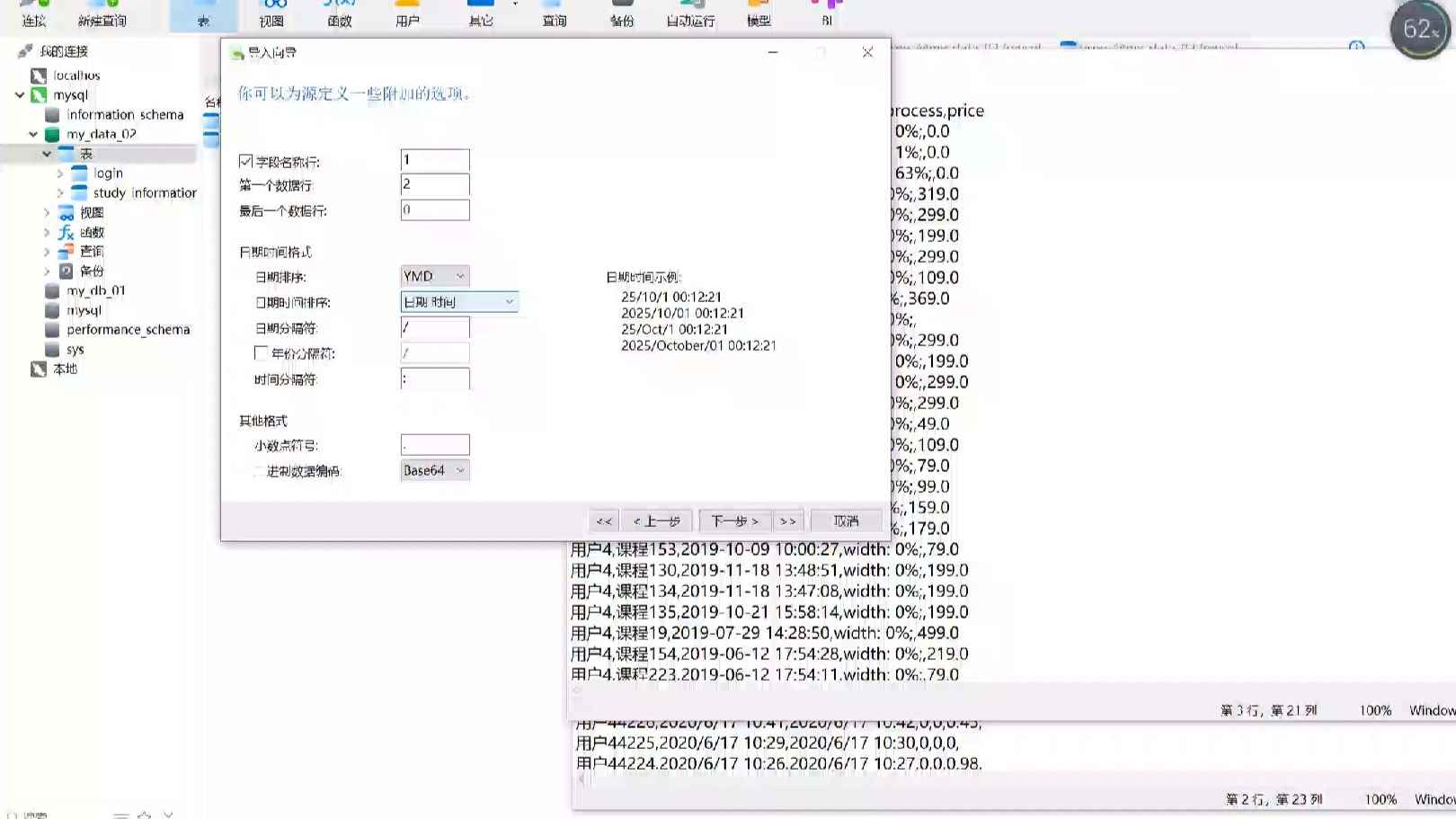1456x819 pixels.
Task: Click the information schema database icon
Action: point(52,115)
